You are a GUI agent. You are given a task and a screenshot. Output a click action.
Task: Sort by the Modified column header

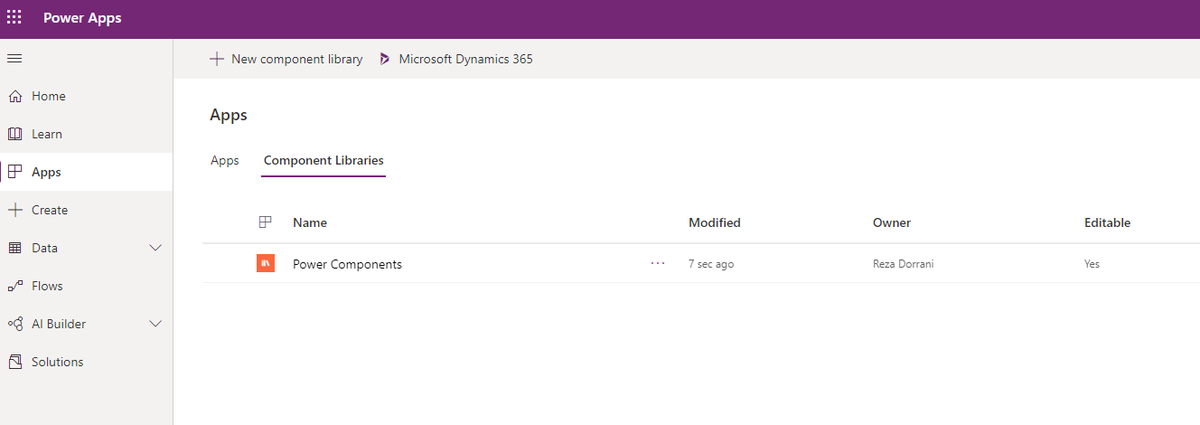click(x=714, y=223)
